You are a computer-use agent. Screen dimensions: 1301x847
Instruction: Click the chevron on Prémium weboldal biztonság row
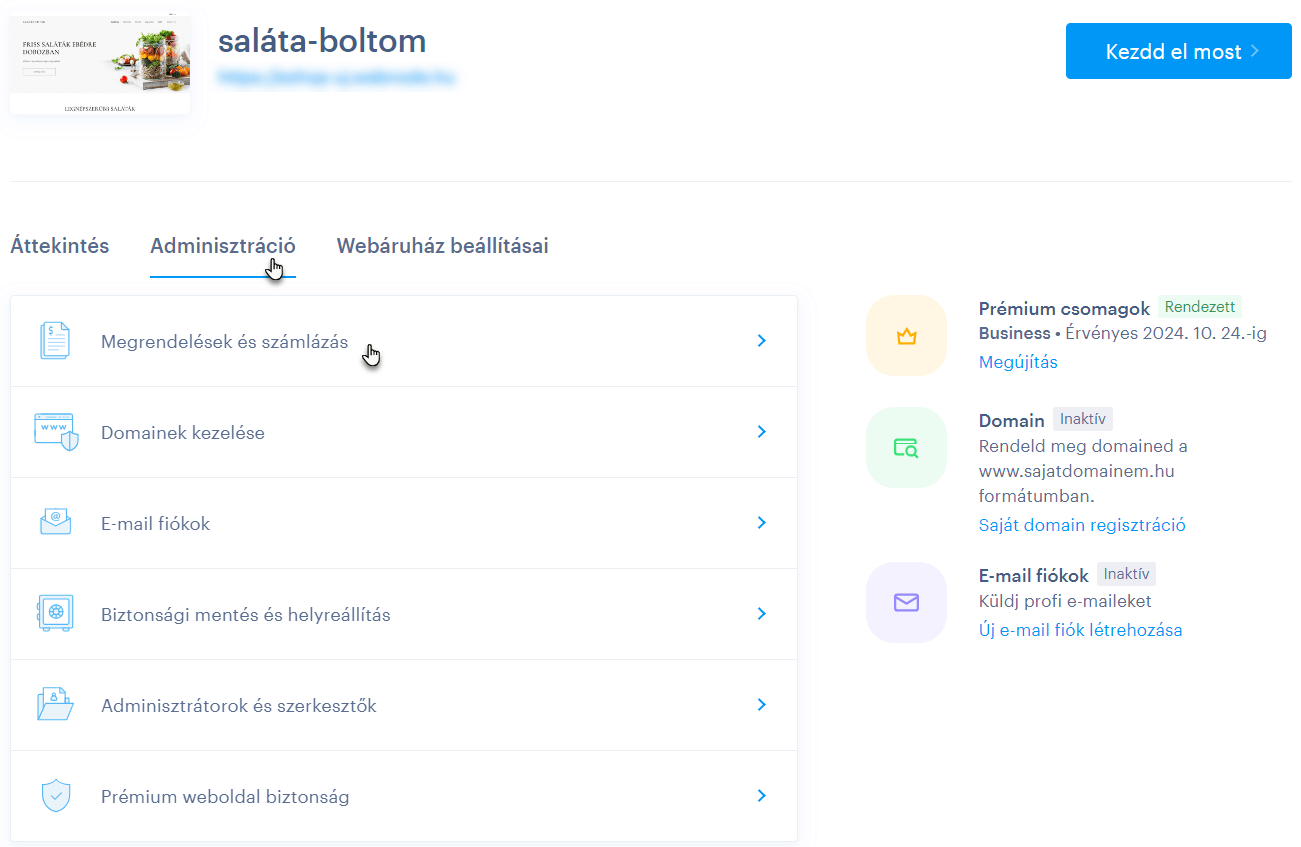[x=762, y=796]
